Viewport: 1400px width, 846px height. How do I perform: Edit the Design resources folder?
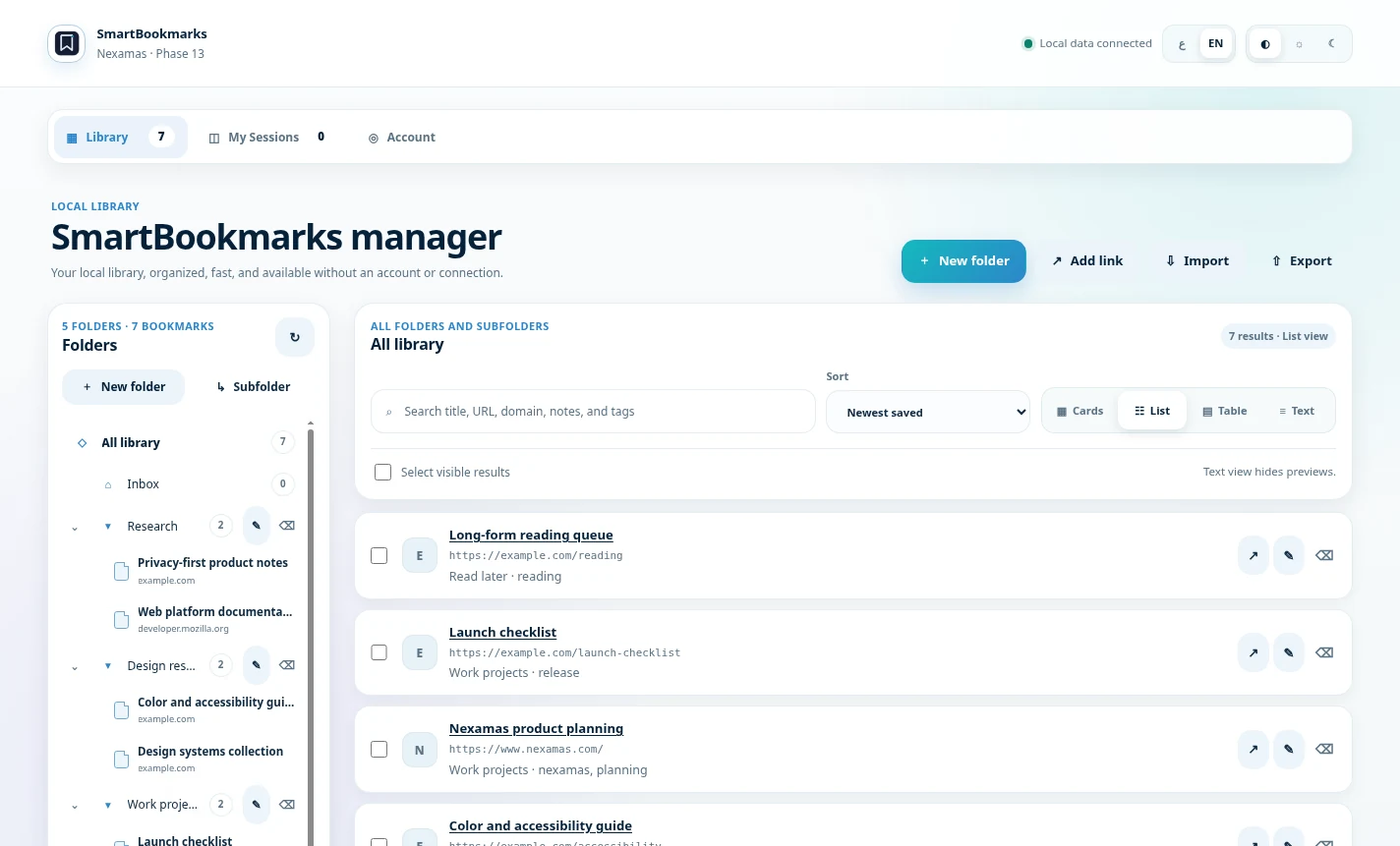pyautogui.click(x=256, y=665)
